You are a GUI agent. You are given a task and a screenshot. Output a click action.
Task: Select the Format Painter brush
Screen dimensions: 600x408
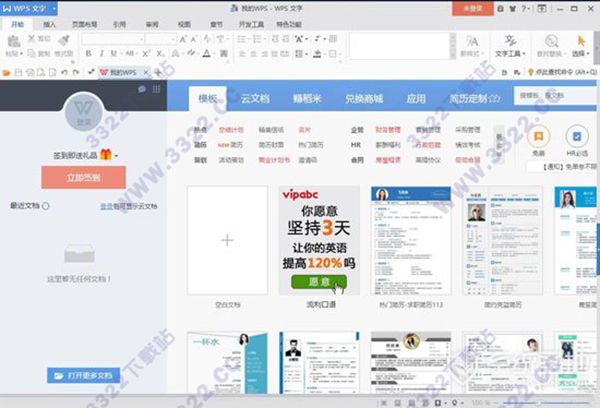(64, 40)
